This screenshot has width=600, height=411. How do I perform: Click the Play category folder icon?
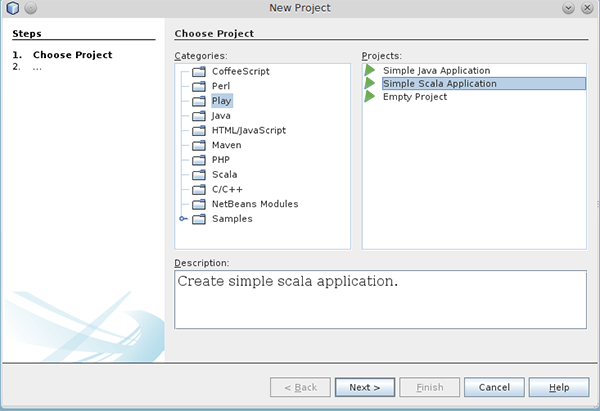point(199,101)
